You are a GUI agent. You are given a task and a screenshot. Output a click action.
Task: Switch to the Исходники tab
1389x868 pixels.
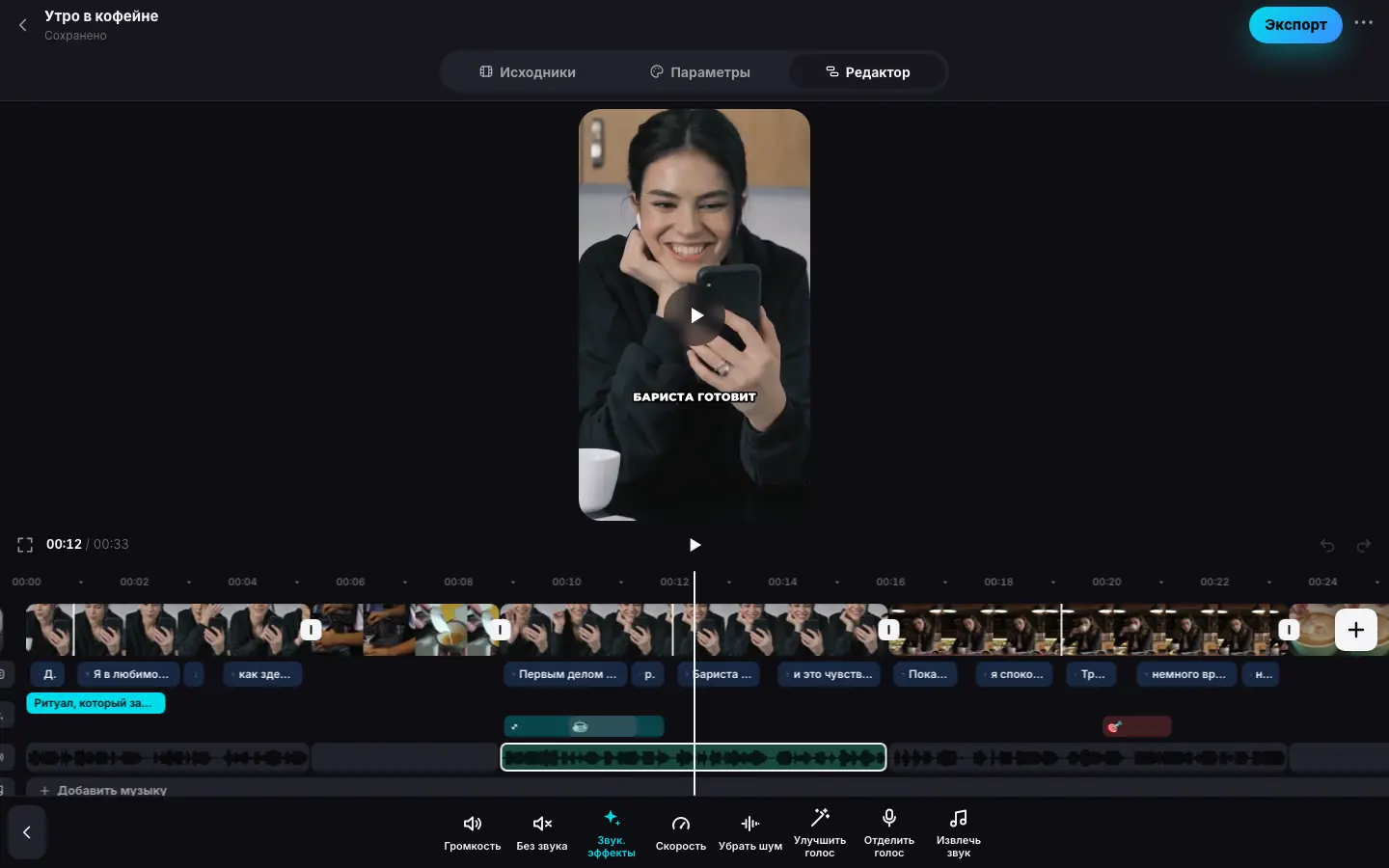[x=528, y=72]
